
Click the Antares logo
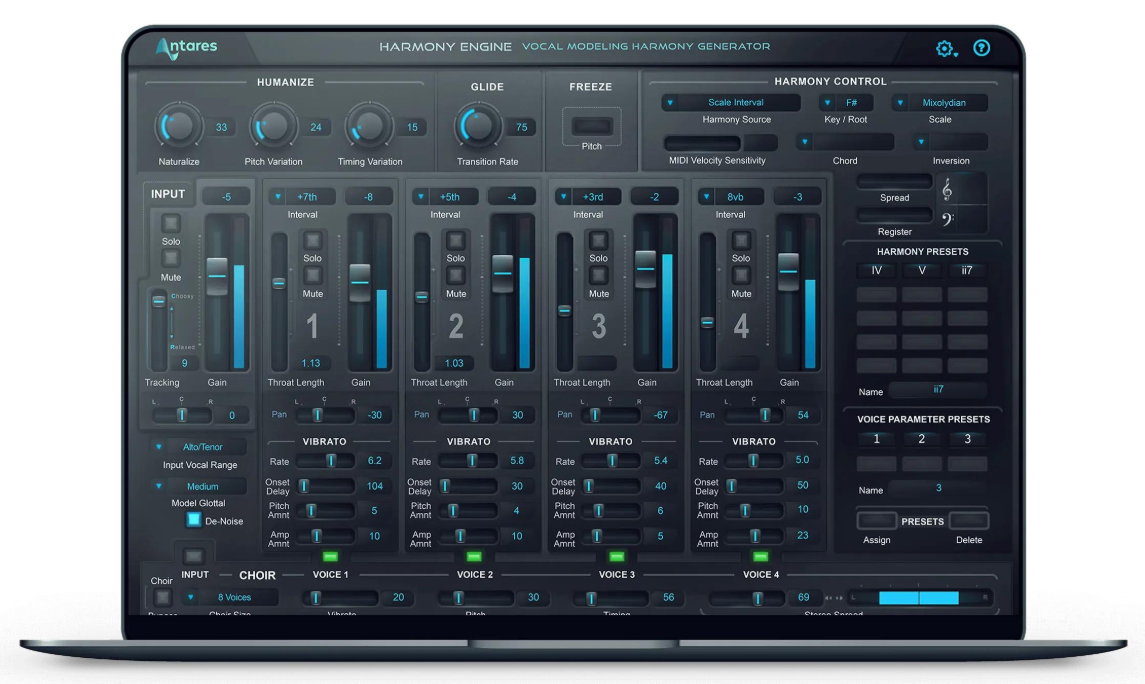point(185,46)
